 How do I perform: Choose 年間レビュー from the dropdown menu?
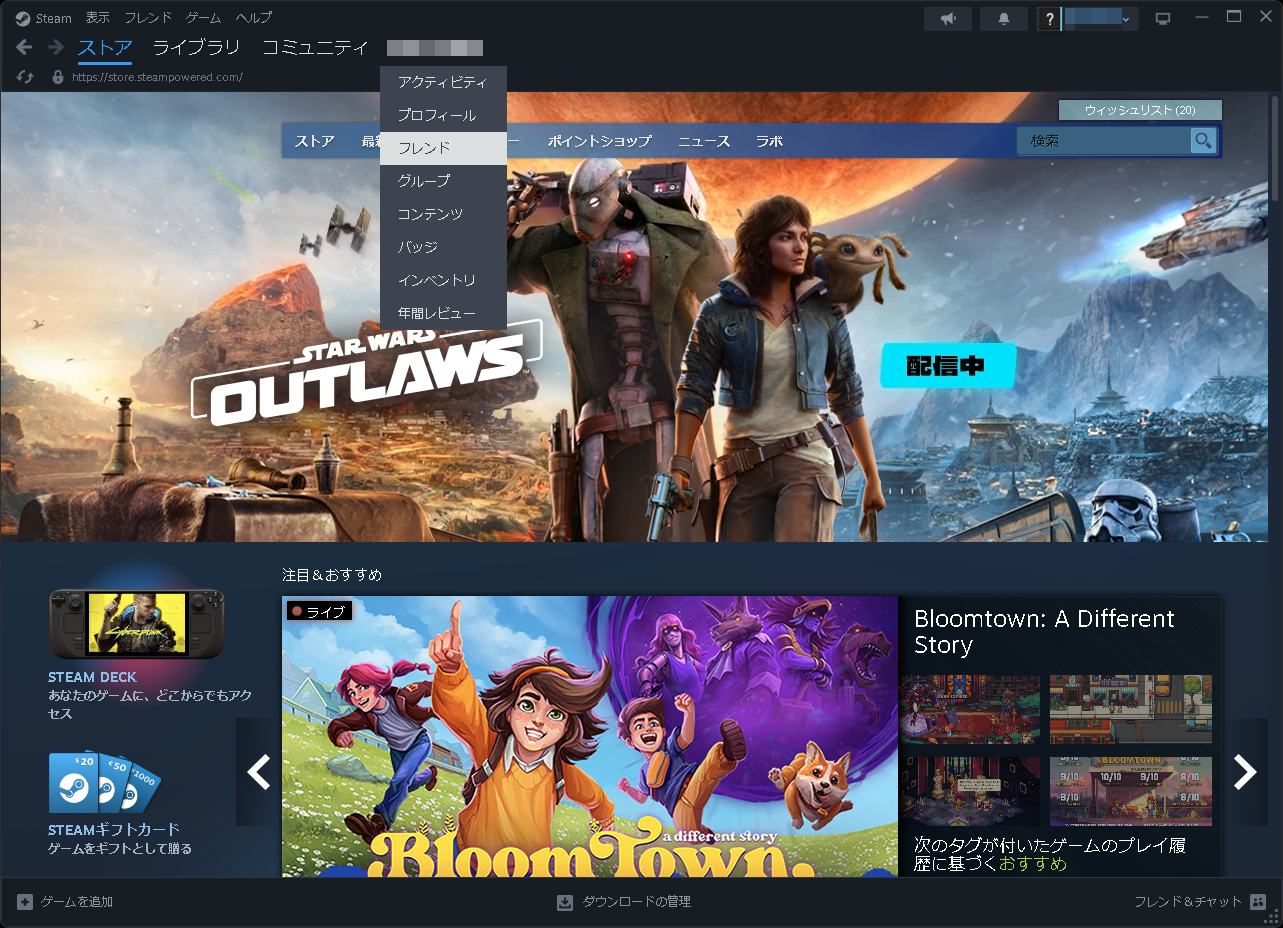pyautogui.click(x=443, y=313)
